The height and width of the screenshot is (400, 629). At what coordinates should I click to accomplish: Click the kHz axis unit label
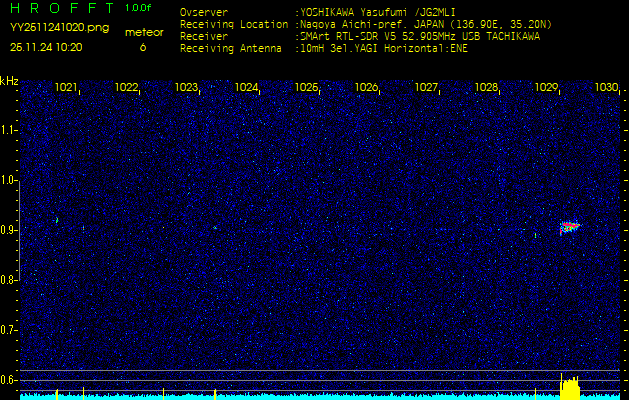pos(10,80)
